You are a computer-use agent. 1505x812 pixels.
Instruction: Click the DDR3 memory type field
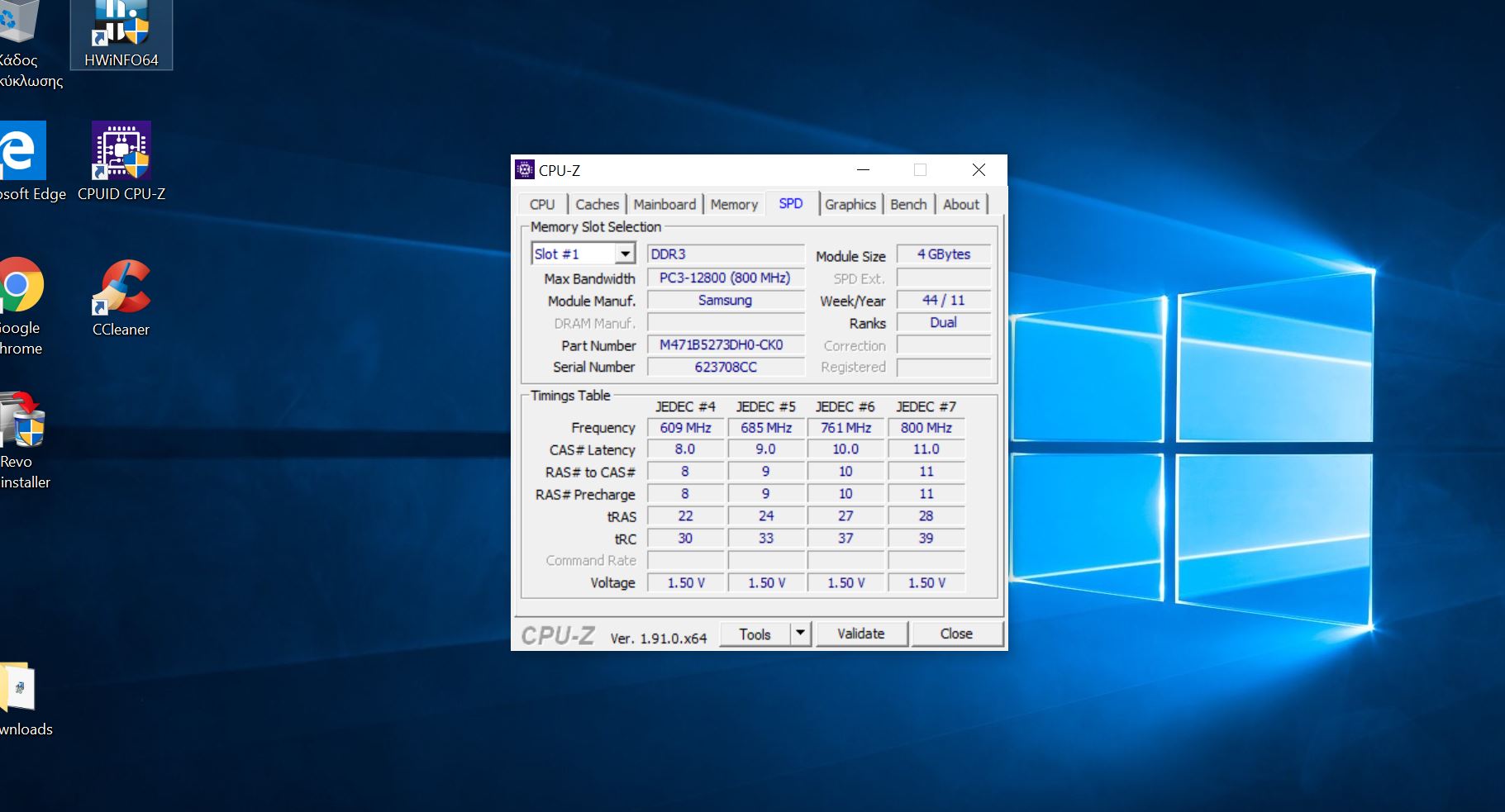click(725, 254)
